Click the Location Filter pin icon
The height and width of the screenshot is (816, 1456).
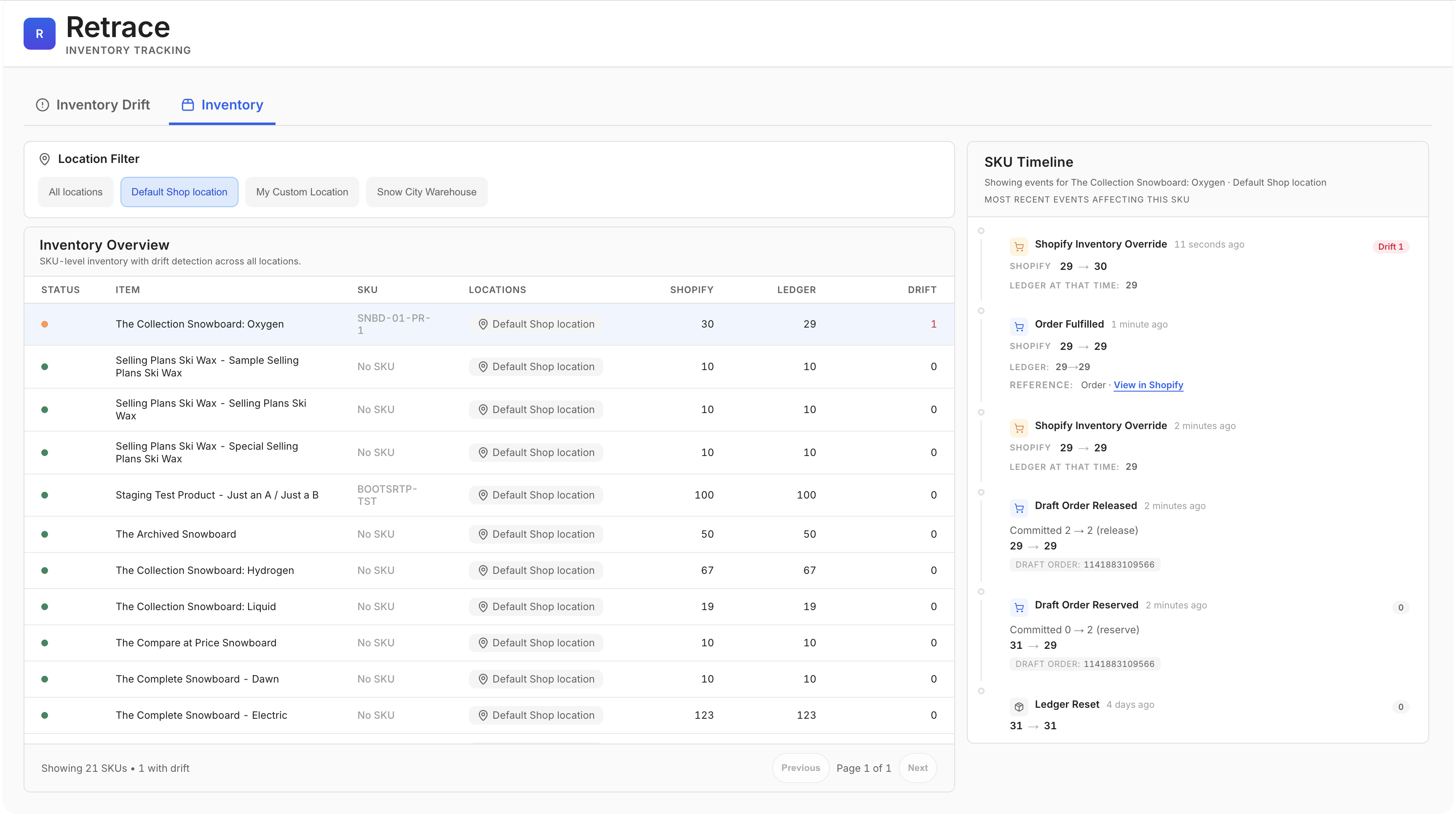coord(45,159)
